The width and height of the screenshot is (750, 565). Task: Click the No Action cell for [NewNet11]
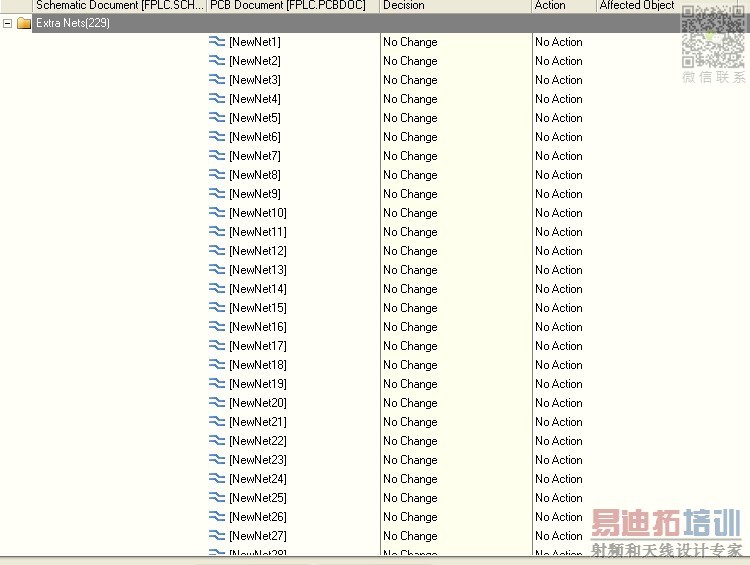[x=559, y=232]
